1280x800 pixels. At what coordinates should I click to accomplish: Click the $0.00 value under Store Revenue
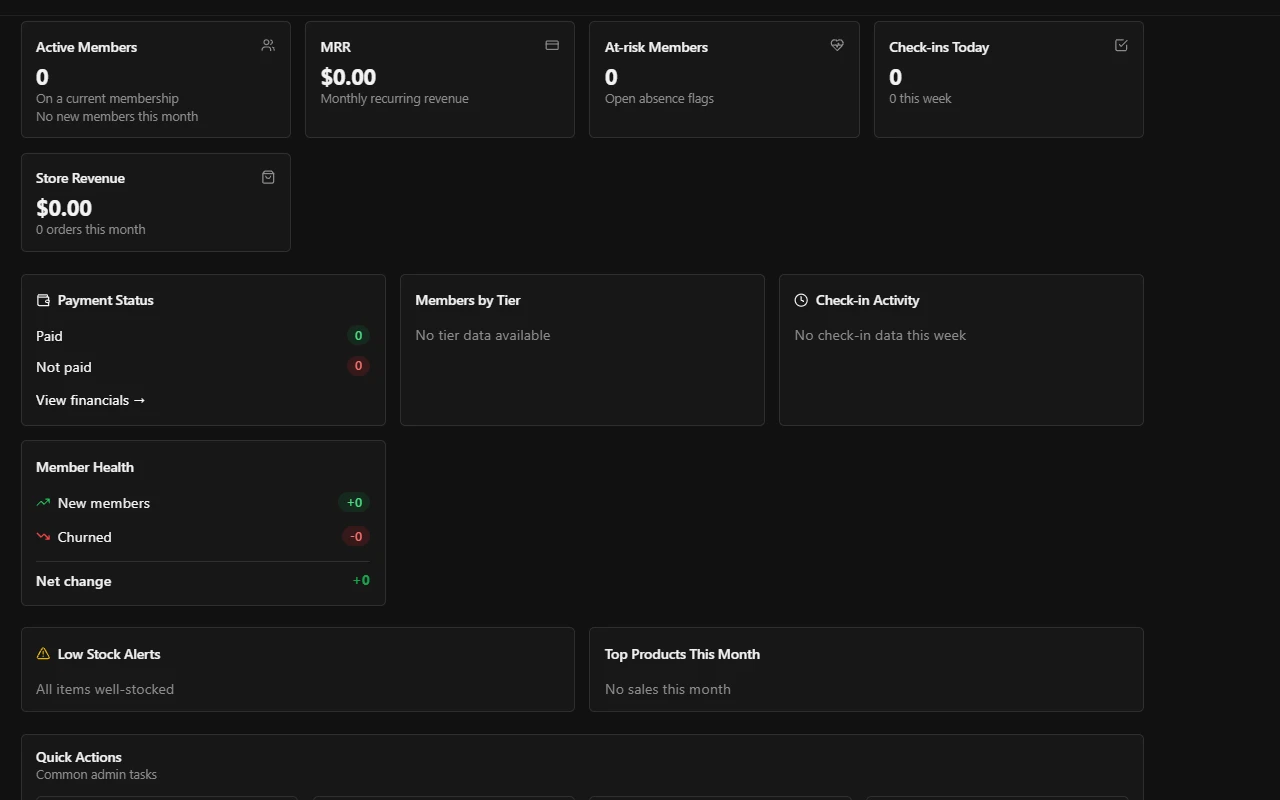(64, 208)
